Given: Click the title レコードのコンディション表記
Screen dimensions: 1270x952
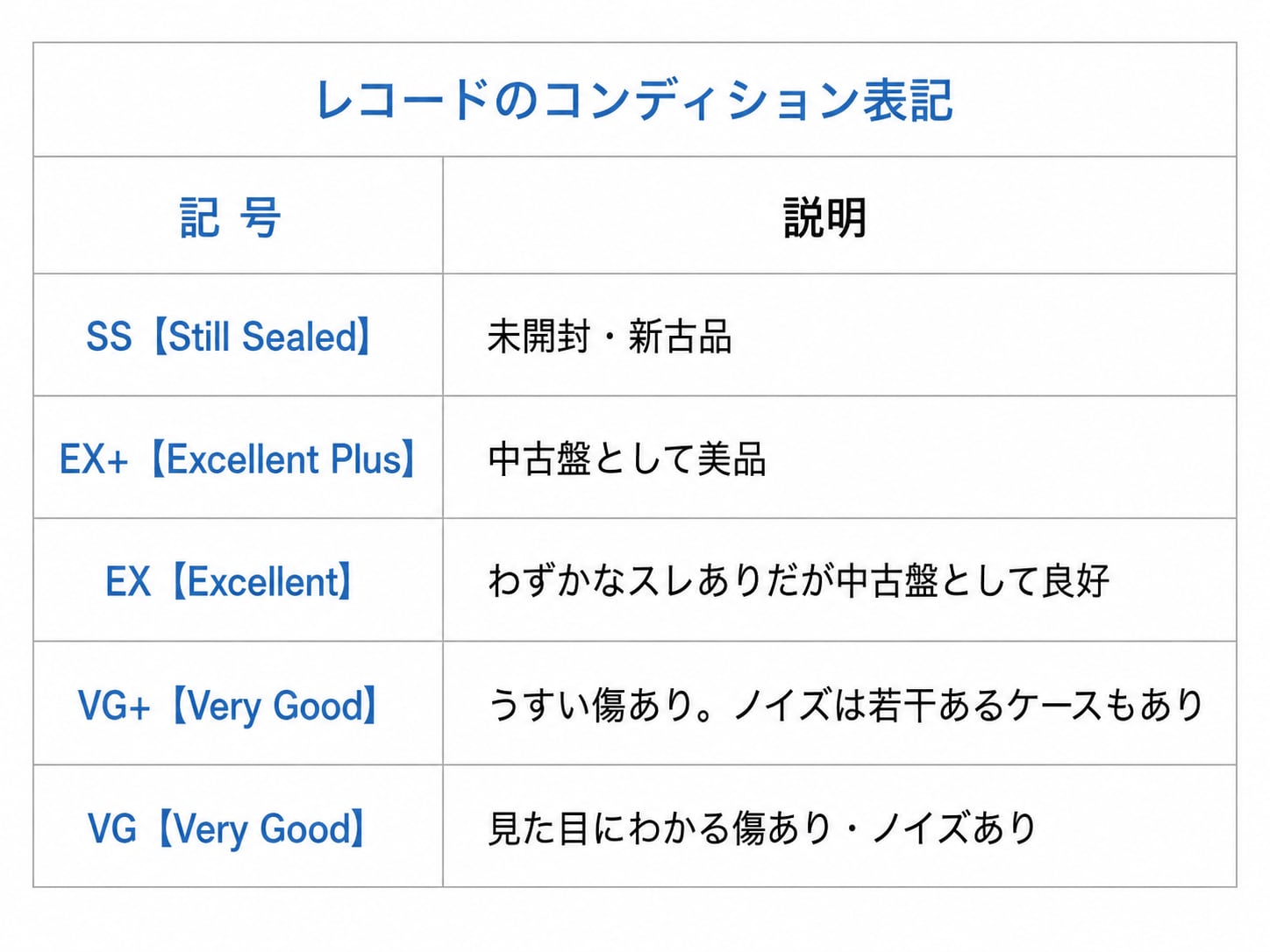Looking at the screenshot, I should 634,100.
